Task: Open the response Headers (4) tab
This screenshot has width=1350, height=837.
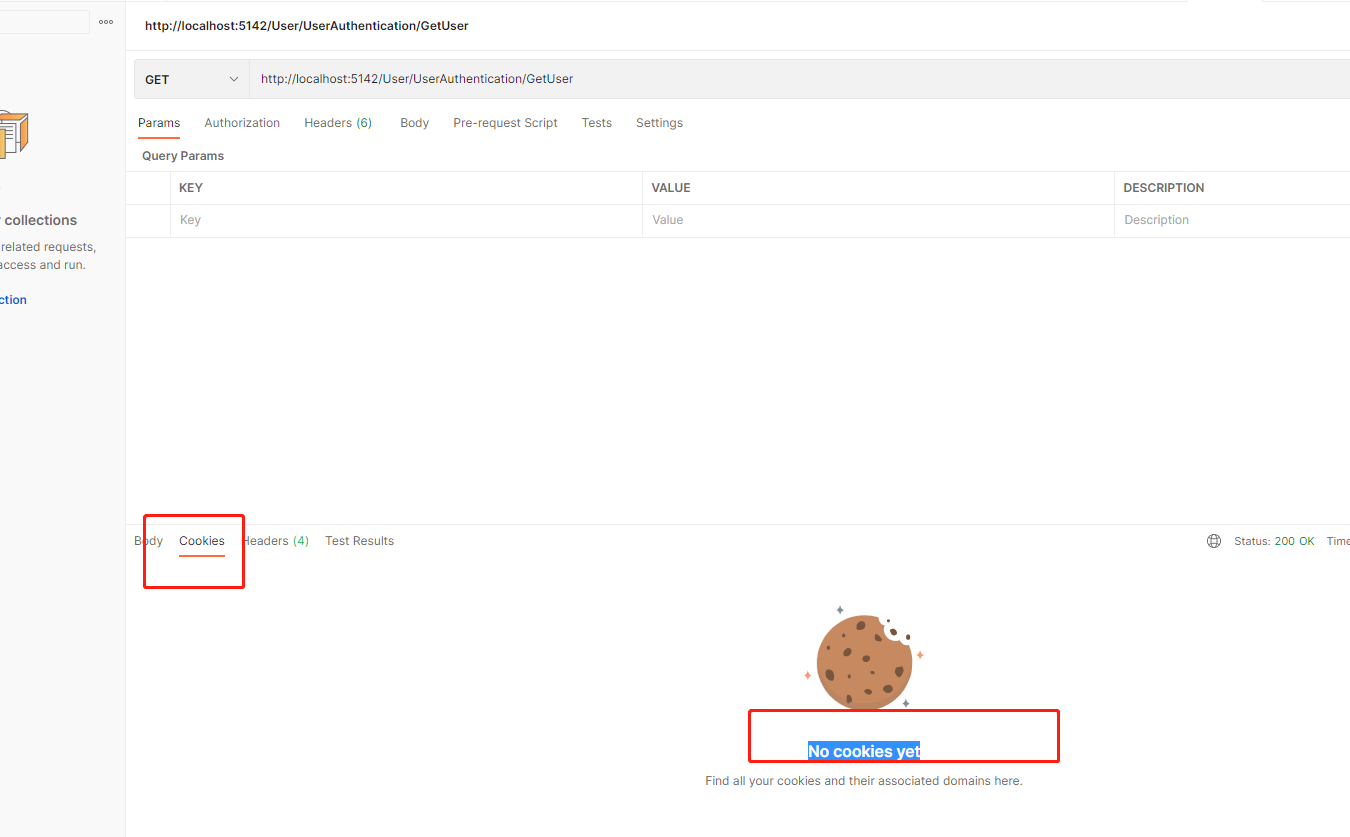Action: [275, 540]
